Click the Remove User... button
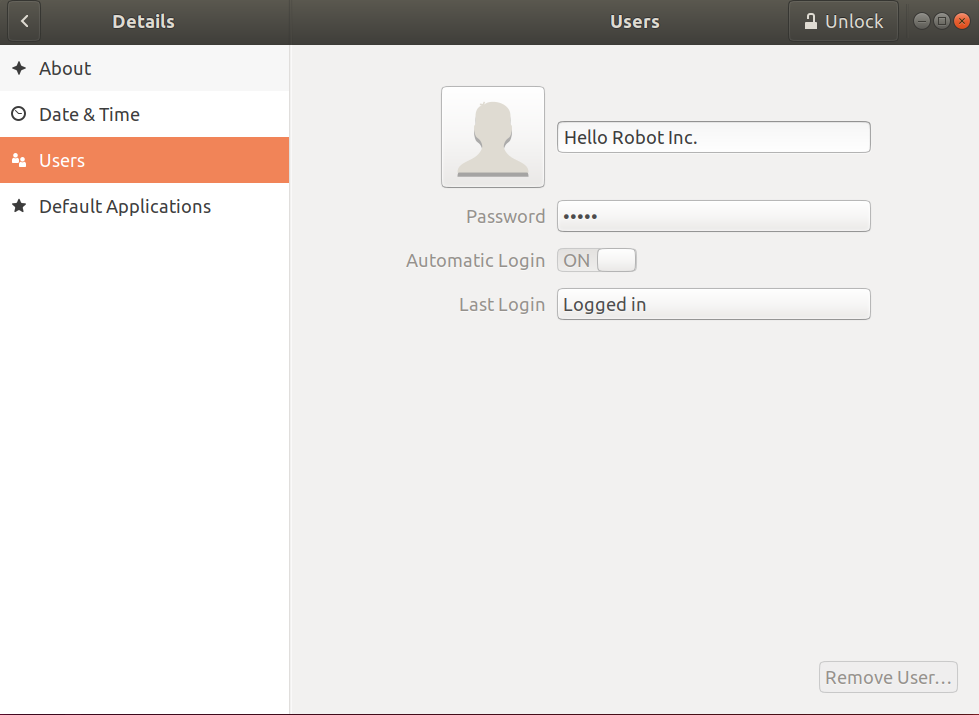The image size is (979, 715). 888,677
